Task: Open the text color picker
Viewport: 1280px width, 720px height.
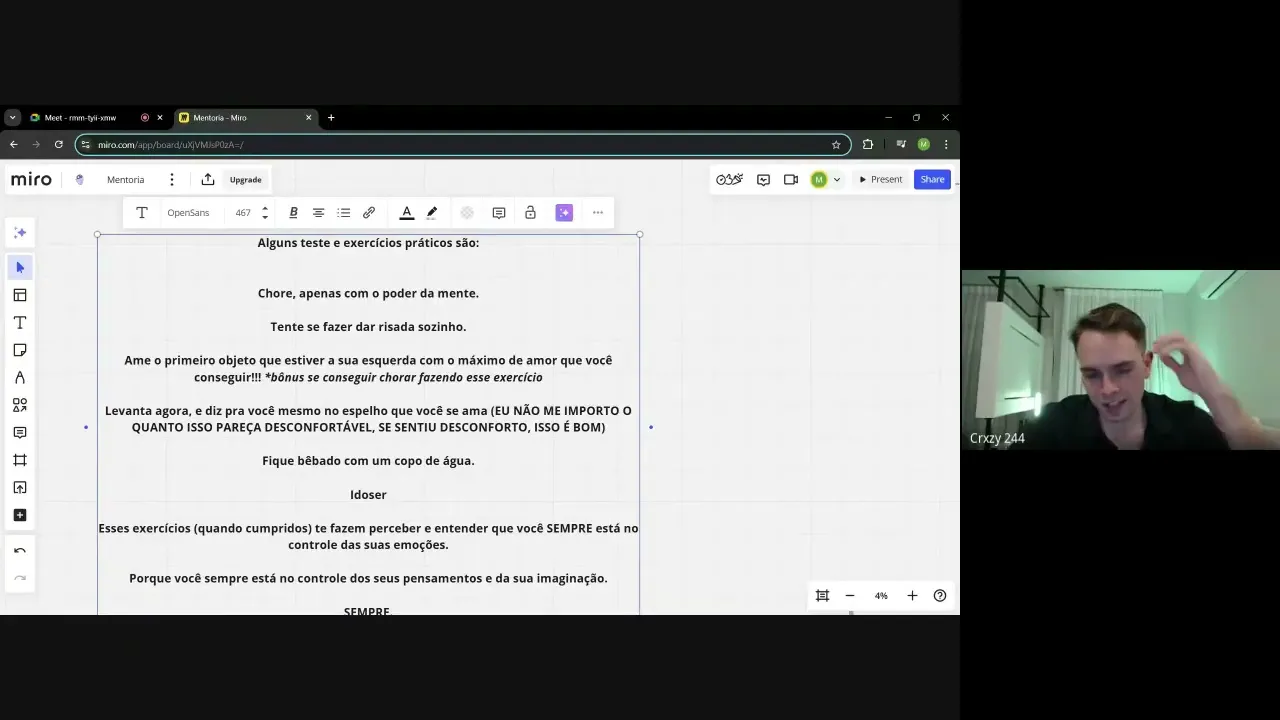Action: coord(407,213)
